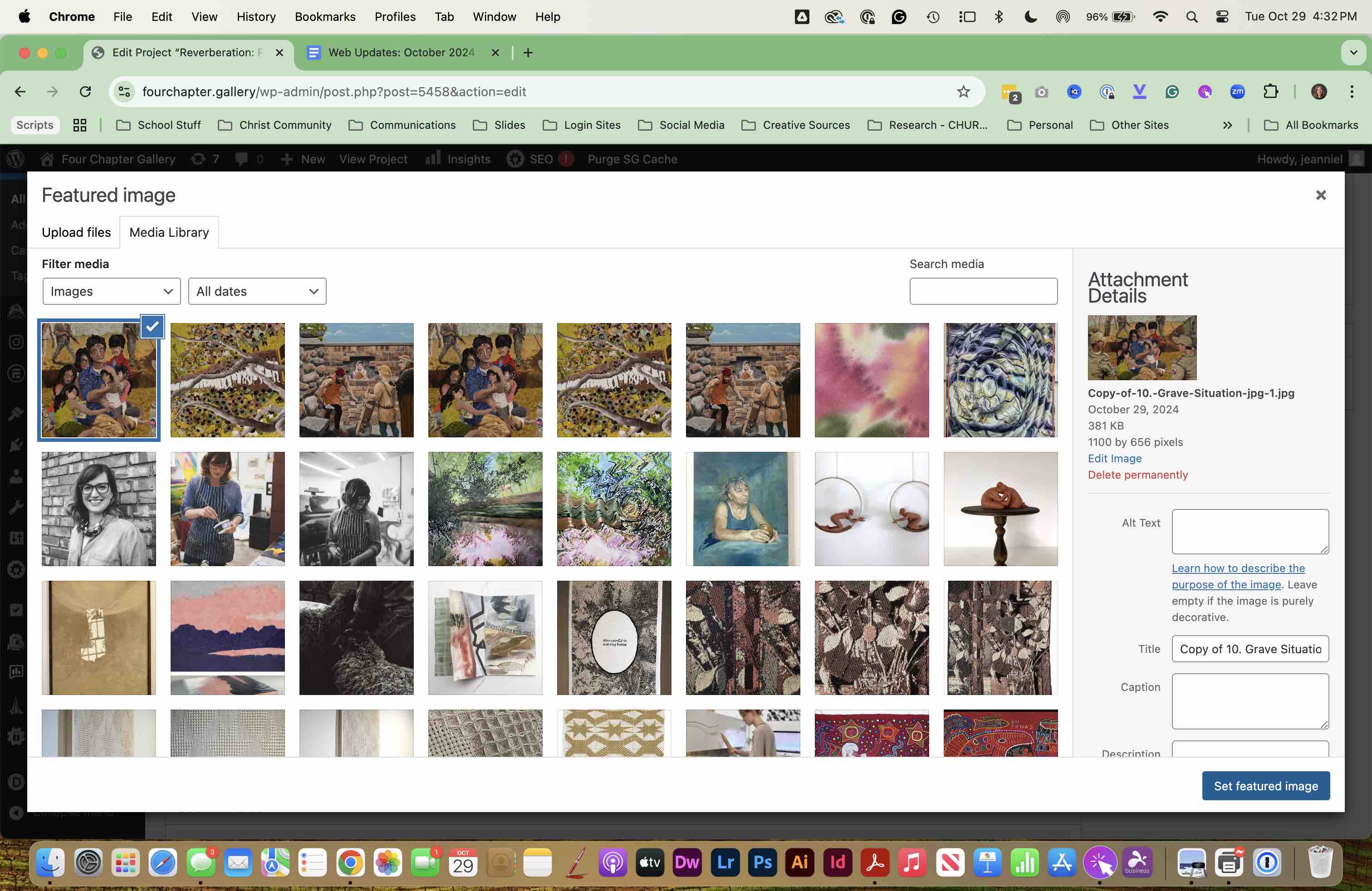Open the Login Sites bookmark folder
The height and width of the screenshot is (891, 1372).
[x=582, y=125]
